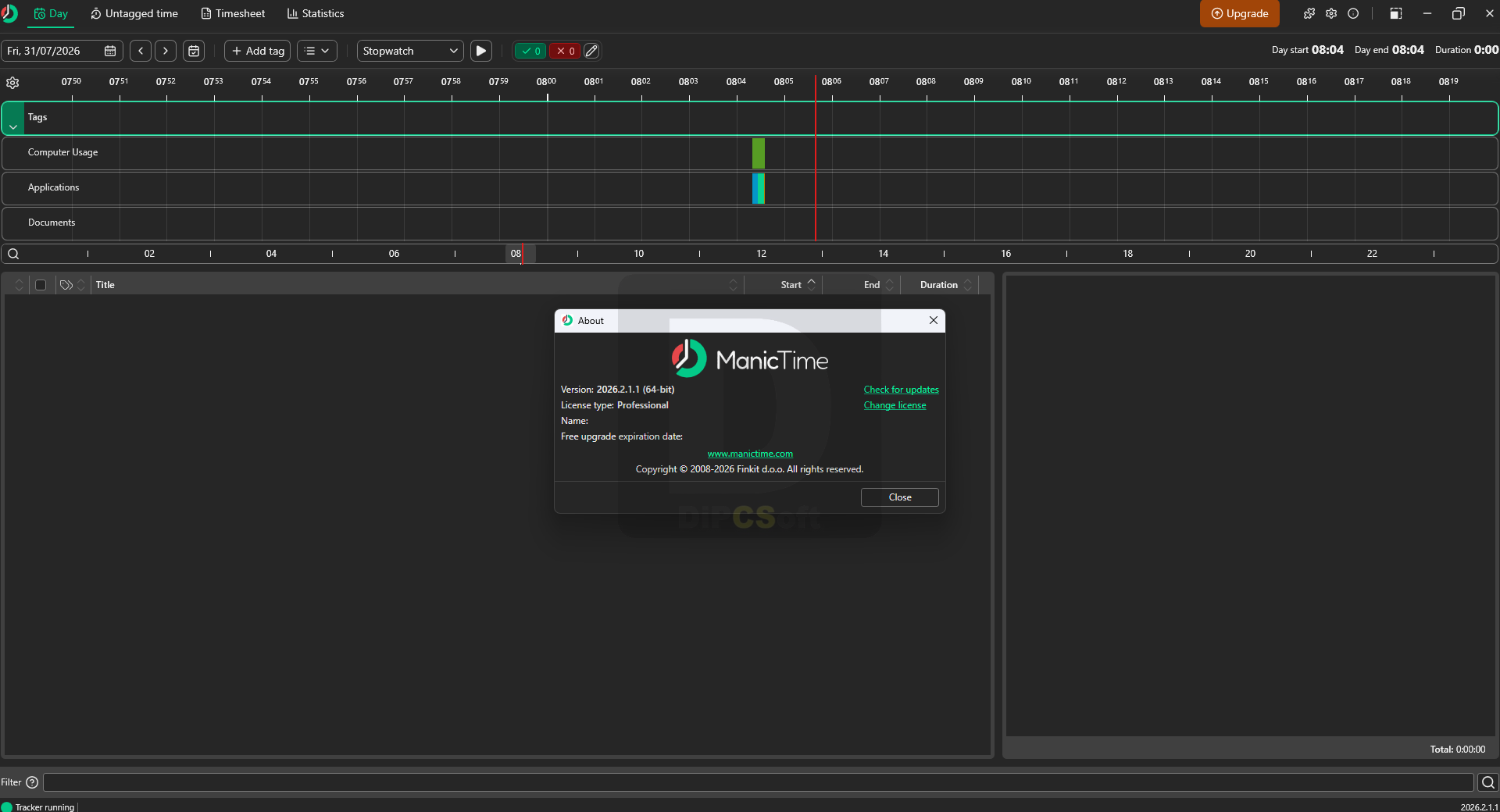The width and height of the screenshot is (1500, 812).
Task: Click the Change license link
Action: coord(895,405)
